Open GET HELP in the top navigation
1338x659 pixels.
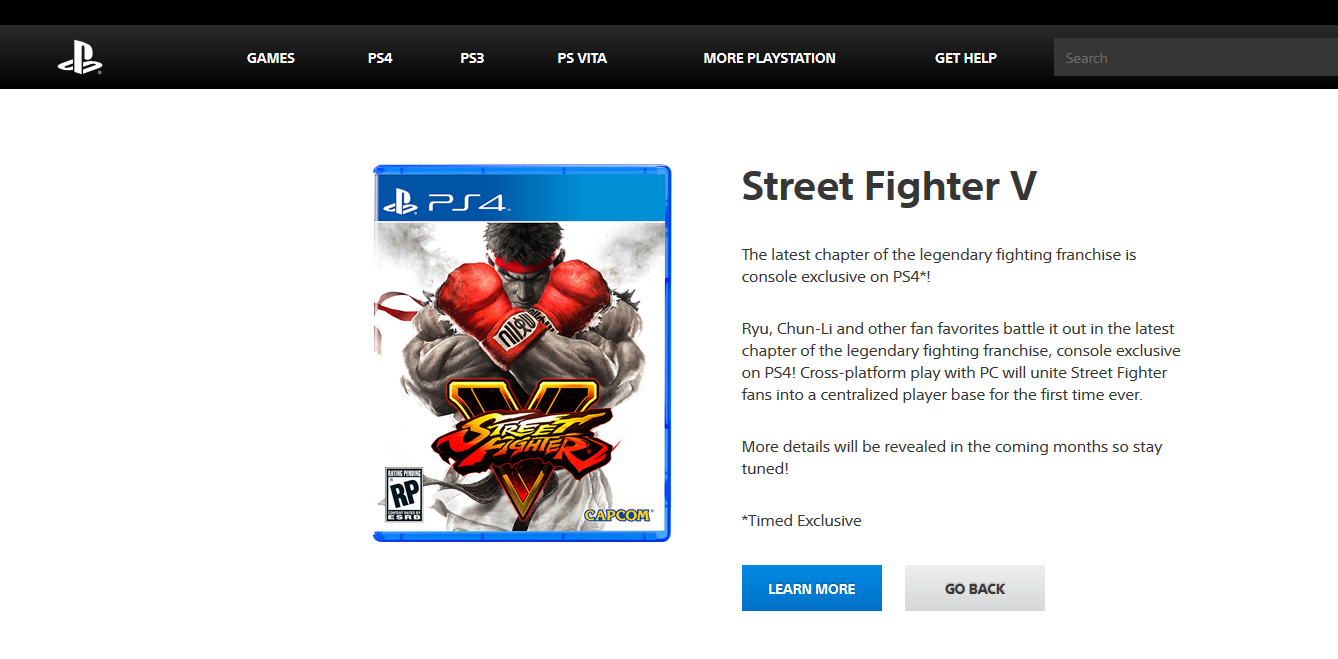point(965,58)
